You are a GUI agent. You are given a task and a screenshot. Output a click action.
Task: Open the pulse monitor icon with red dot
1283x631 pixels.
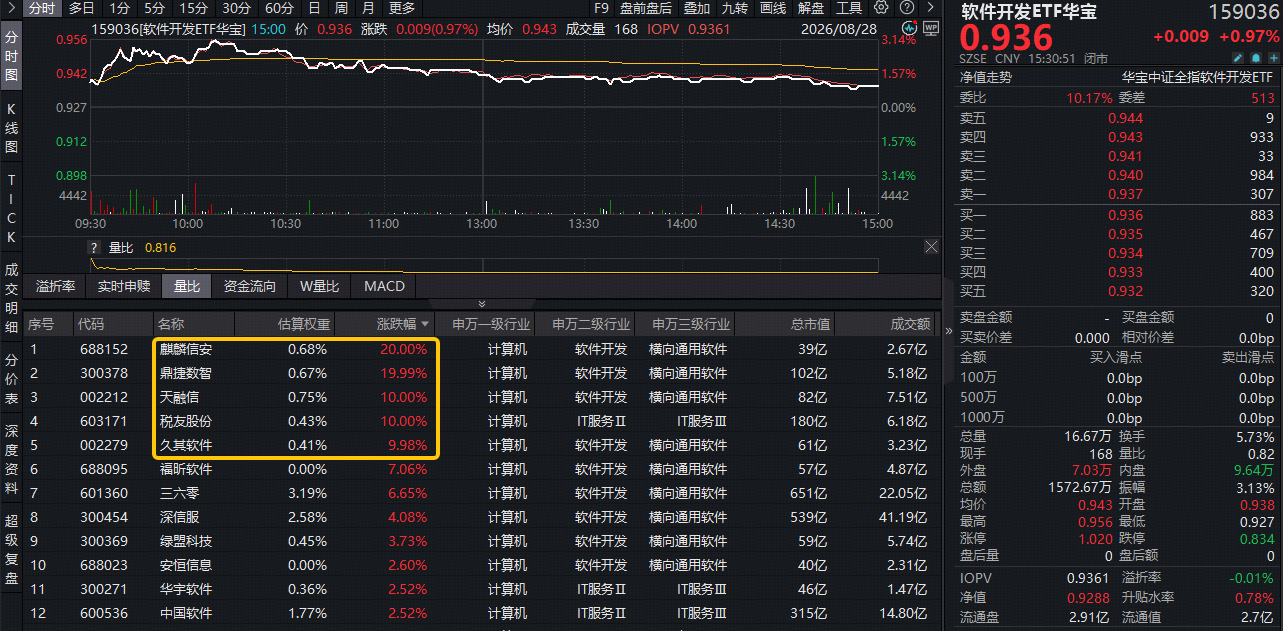click(x=908, y=29)
